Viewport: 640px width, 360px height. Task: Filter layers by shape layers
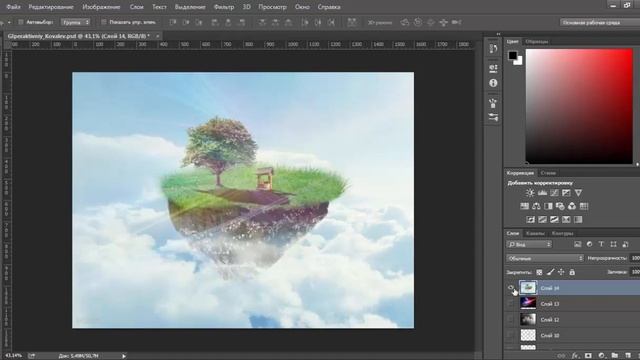pyautogui.click(x=613, y=244)
